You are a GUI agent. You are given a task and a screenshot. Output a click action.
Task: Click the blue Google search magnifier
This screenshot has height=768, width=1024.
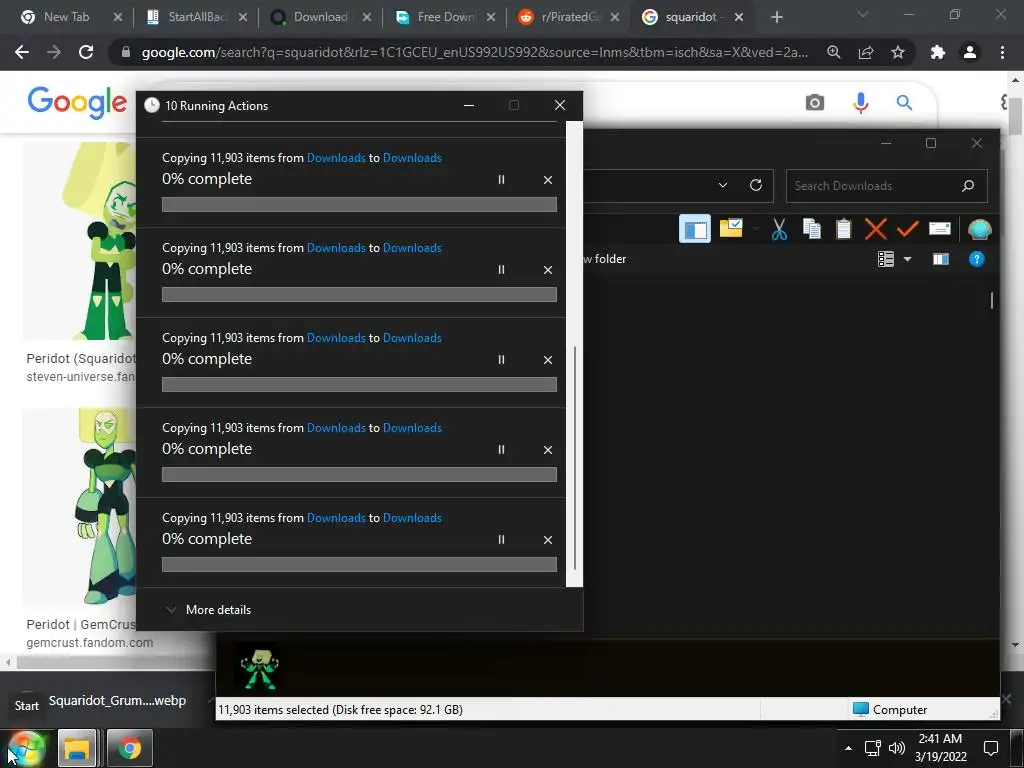click(x=904, y=103)
